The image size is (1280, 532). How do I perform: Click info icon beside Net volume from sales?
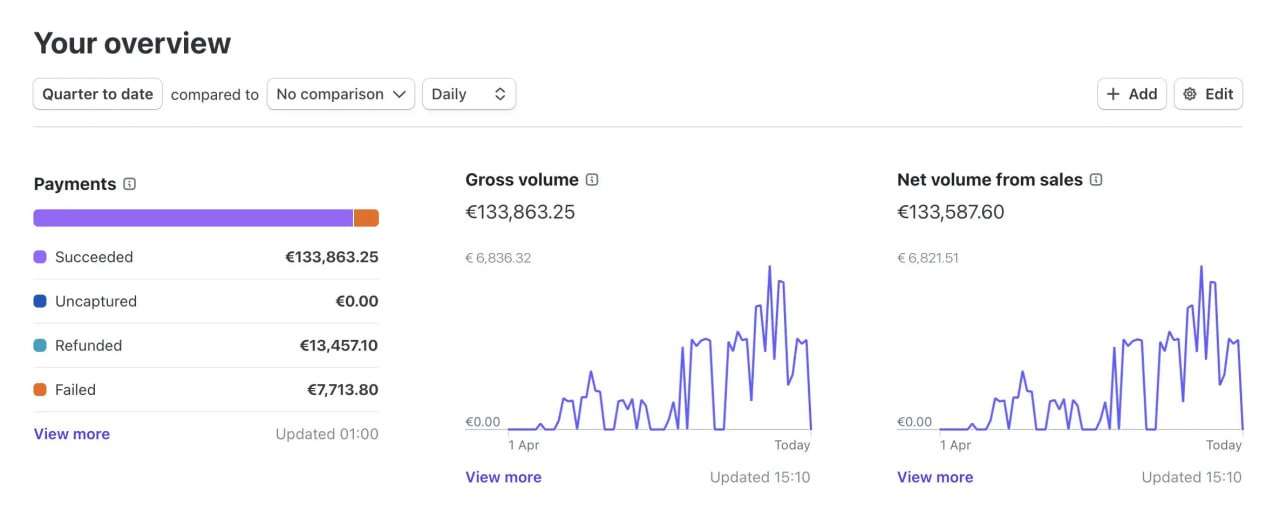[1096, 180]
